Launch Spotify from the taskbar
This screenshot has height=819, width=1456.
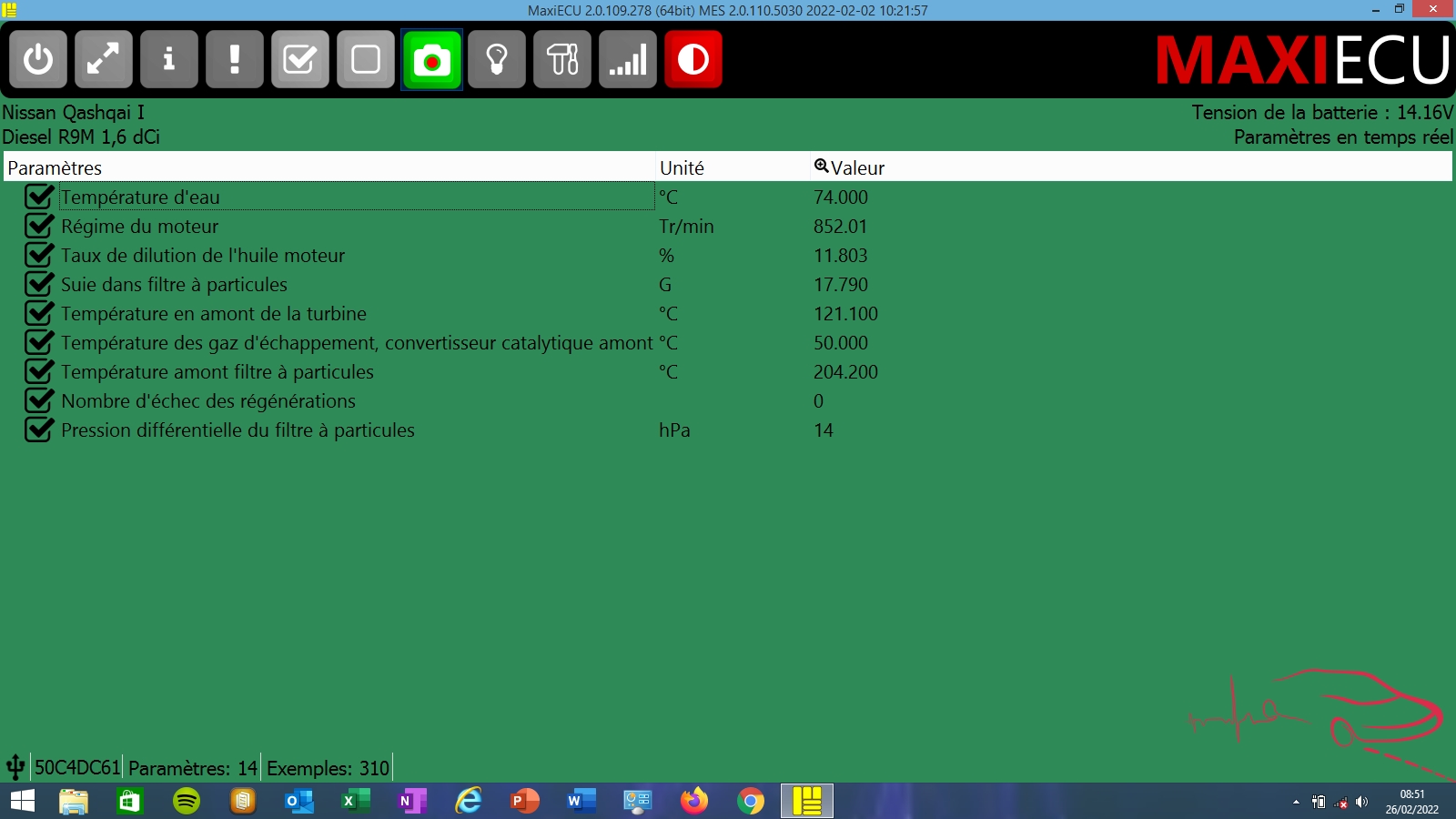pyautogui.click(x=187, y=801)
